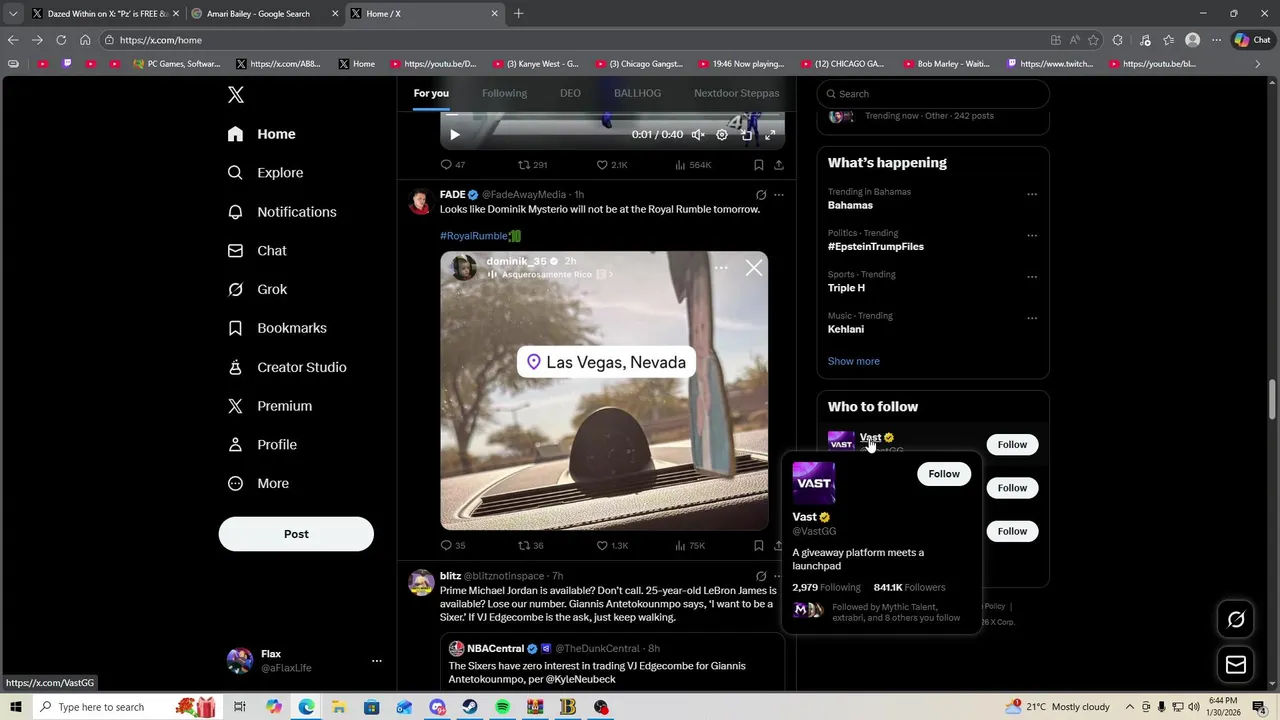Click the video progress bar
1280x720 pixels.
point(612,117)
